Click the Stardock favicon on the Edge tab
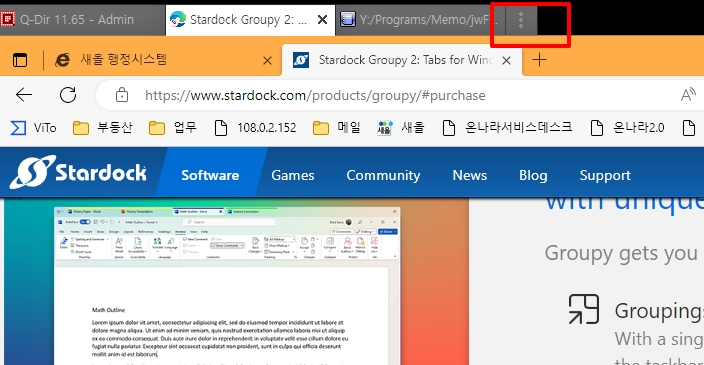The height and width of the screenshot is (365, 704). 301,60
